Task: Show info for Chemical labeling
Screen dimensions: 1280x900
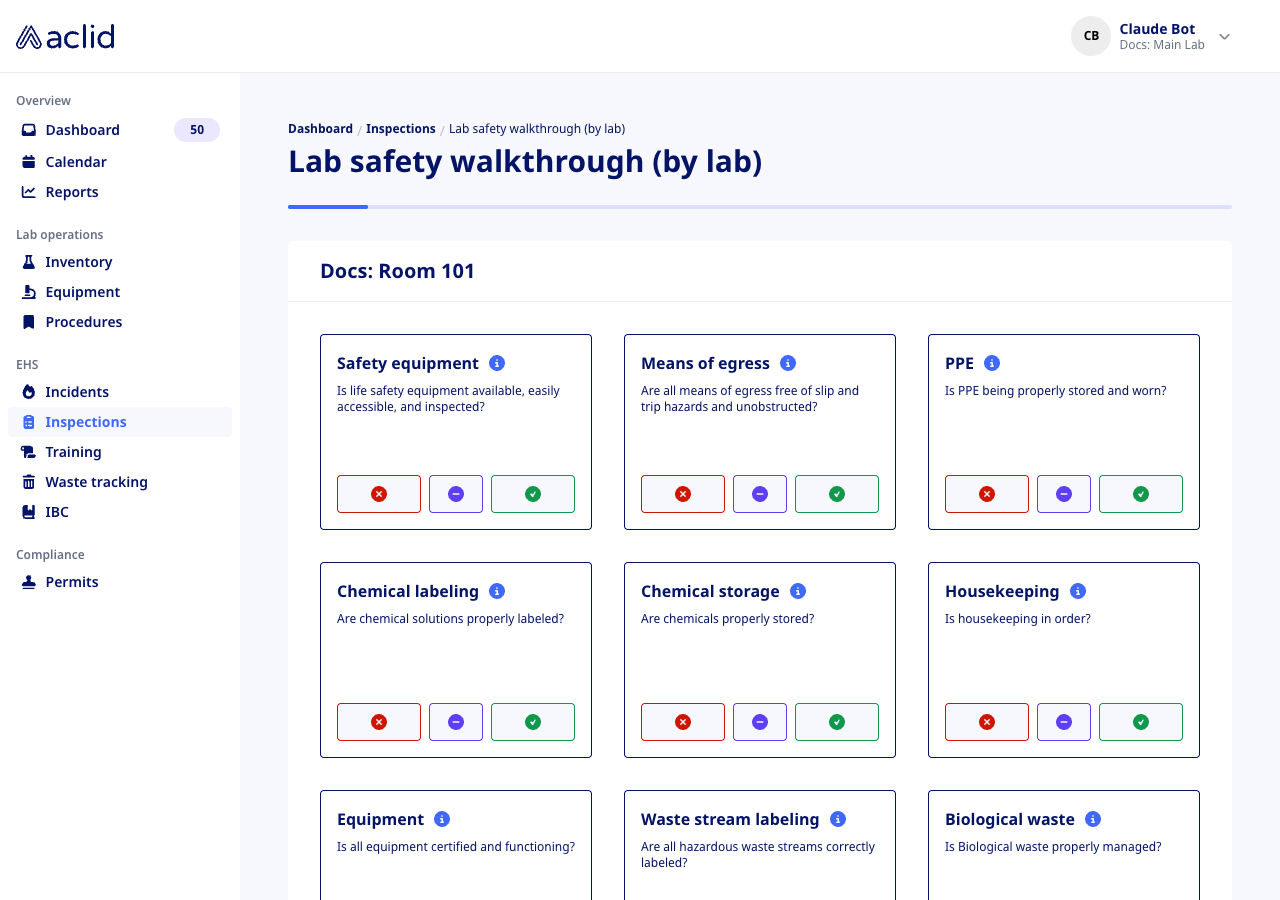Action: [x=497, y=591]
